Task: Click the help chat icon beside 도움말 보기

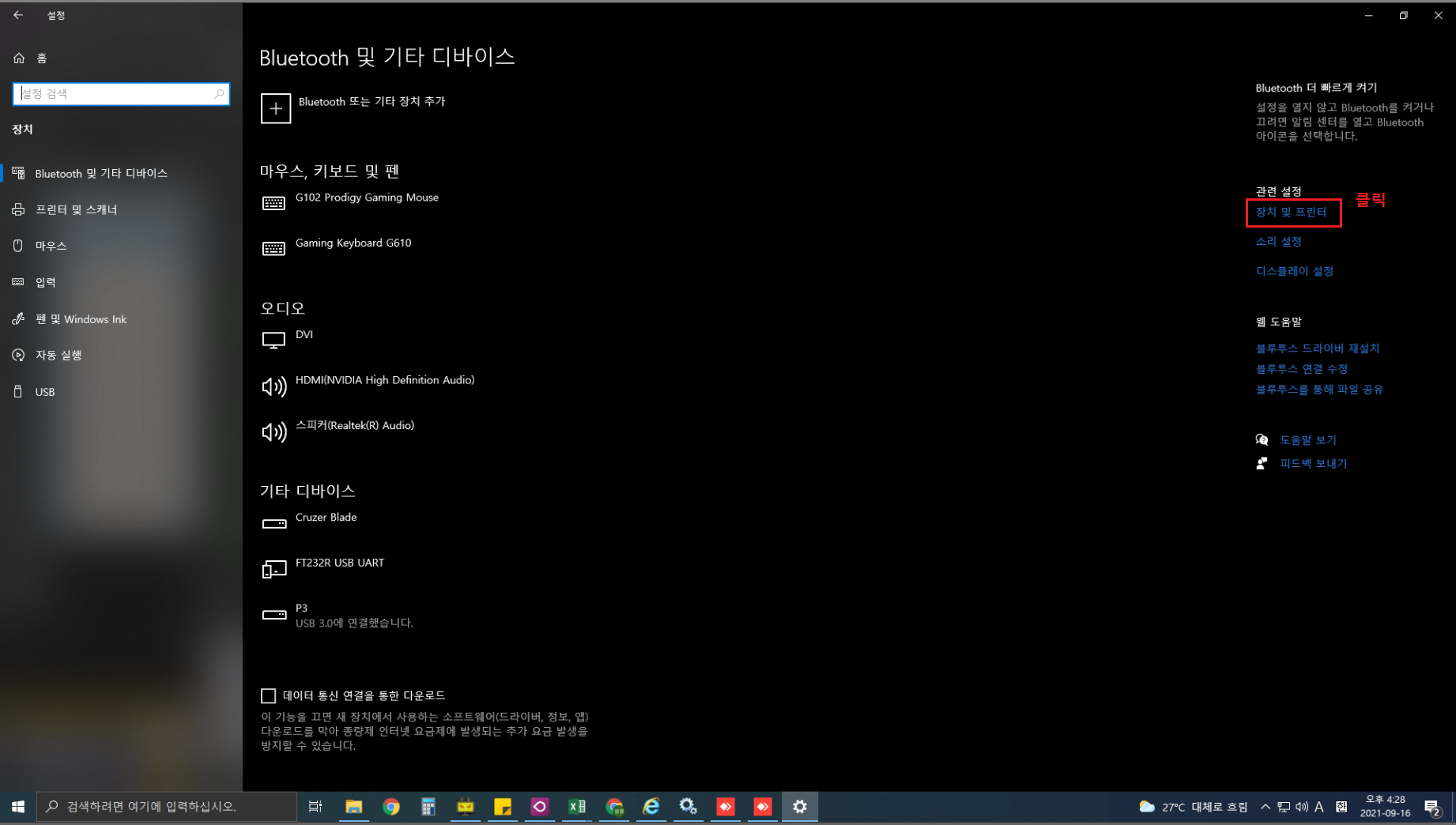Action: click(1262, 440)
